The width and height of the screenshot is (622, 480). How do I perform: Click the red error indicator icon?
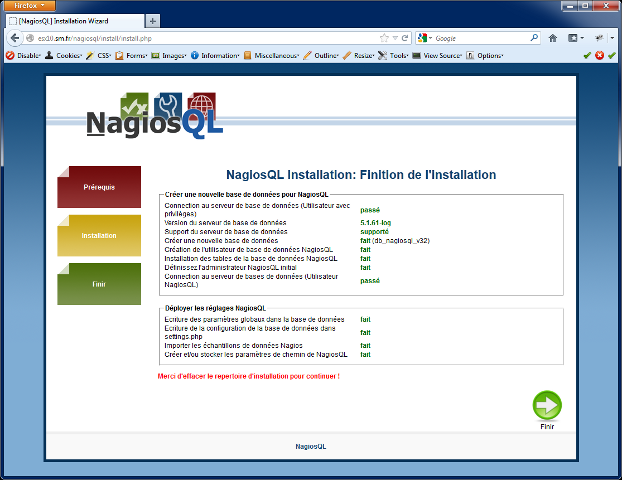tap(599, 56)
